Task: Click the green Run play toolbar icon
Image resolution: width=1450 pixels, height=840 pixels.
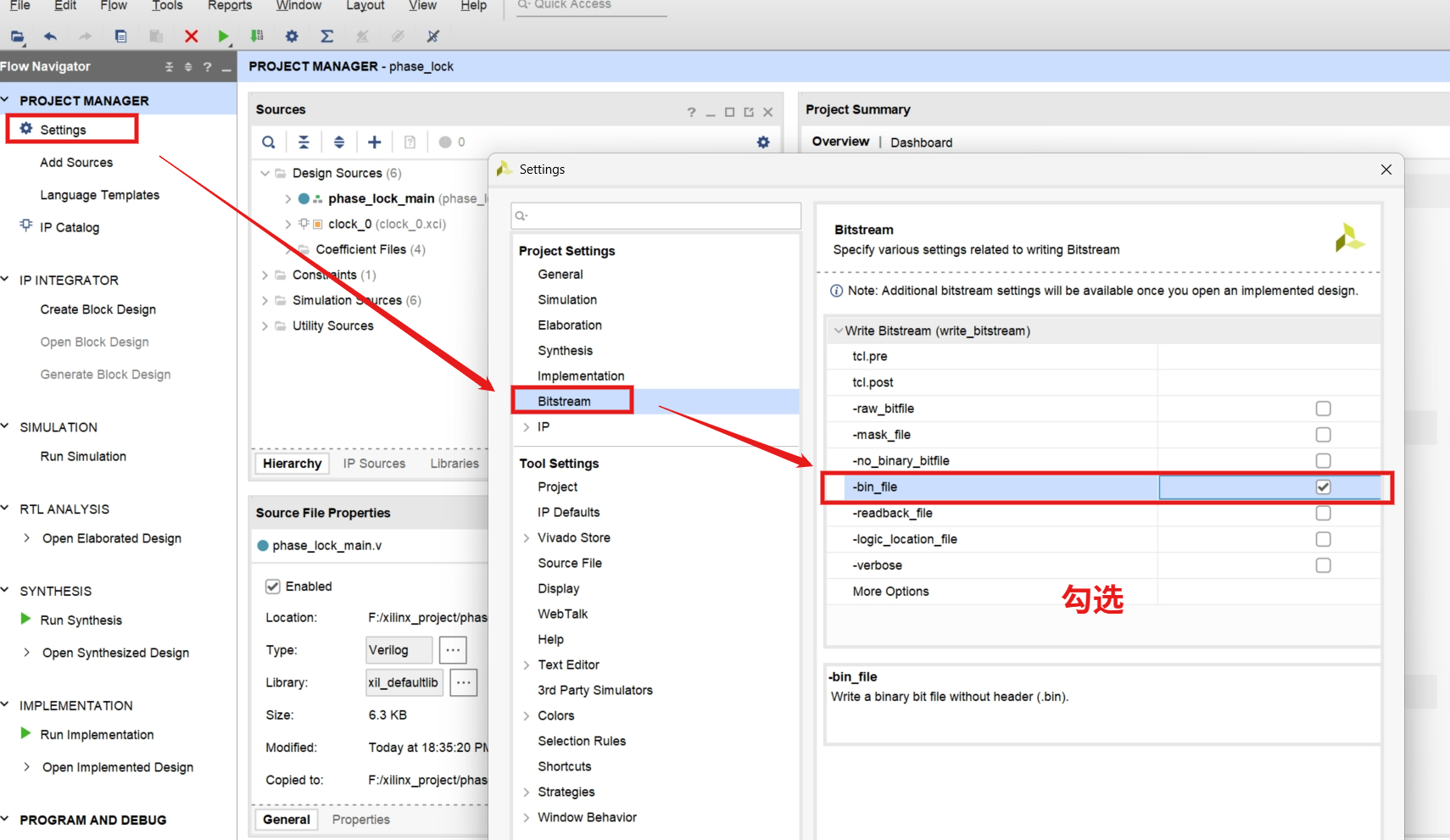Action: tap(223, 36)
